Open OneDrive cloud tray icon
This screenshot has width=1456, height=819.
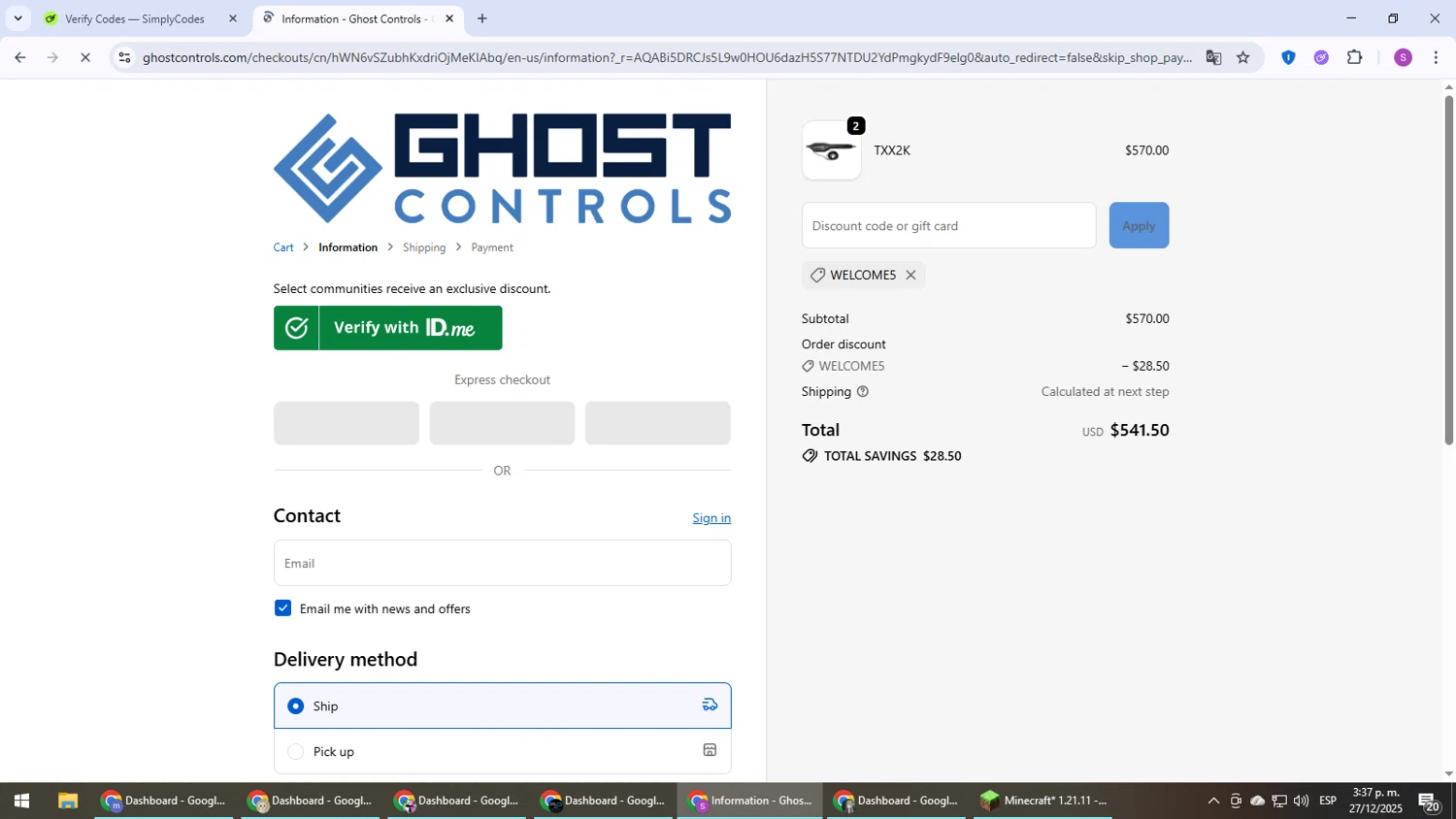[1257, 801]
